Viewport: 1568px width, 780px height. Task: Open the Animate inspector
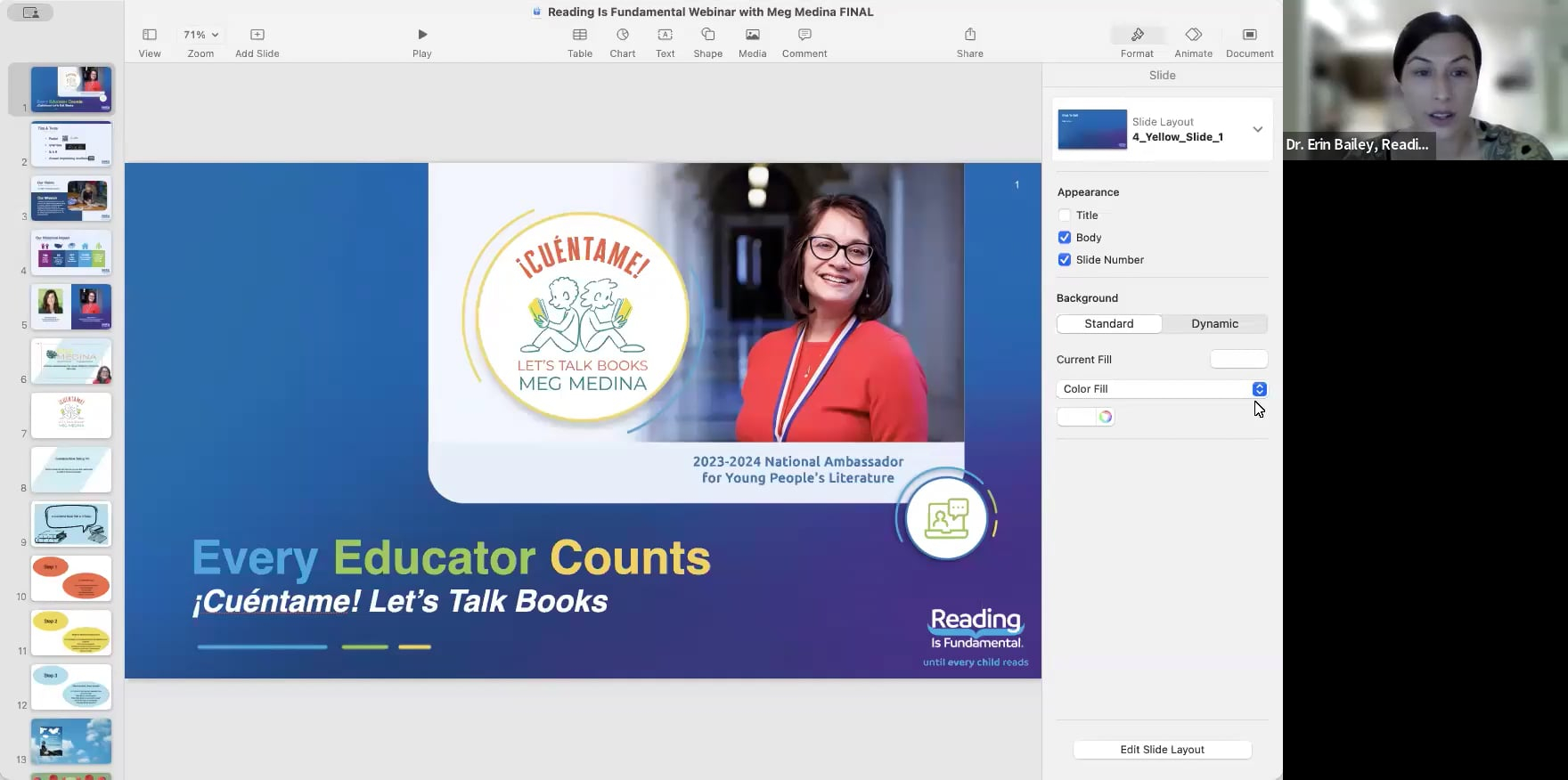pos(1194,35)
